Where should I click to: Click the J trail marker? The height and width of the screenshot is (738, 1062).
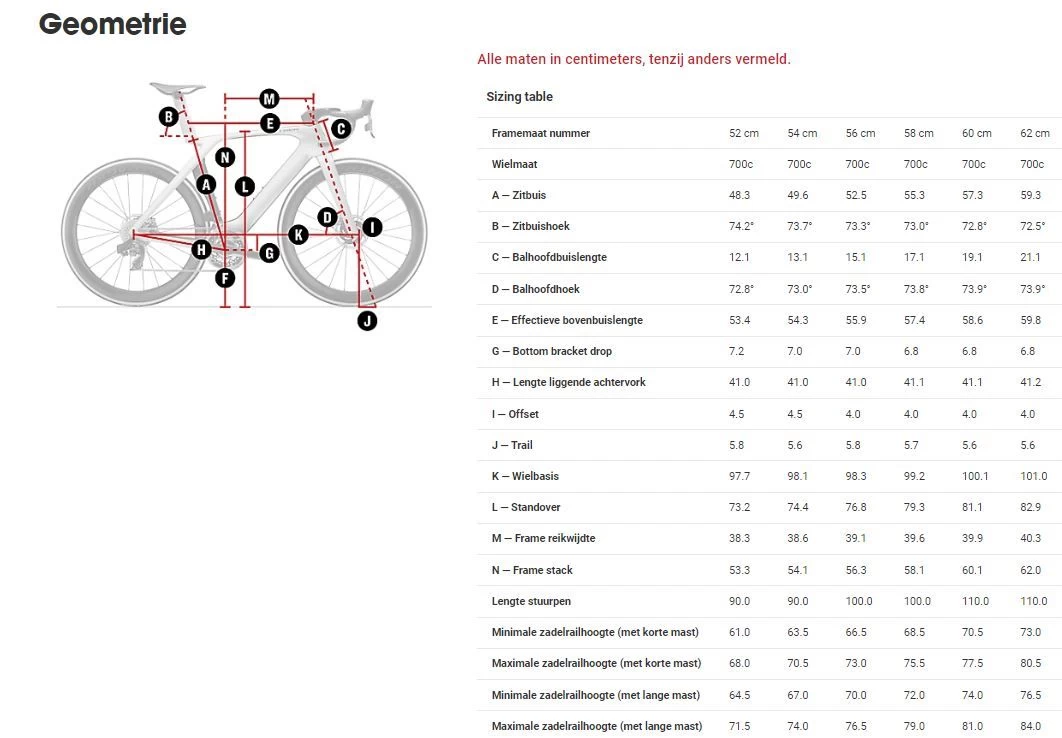[368, 321]
